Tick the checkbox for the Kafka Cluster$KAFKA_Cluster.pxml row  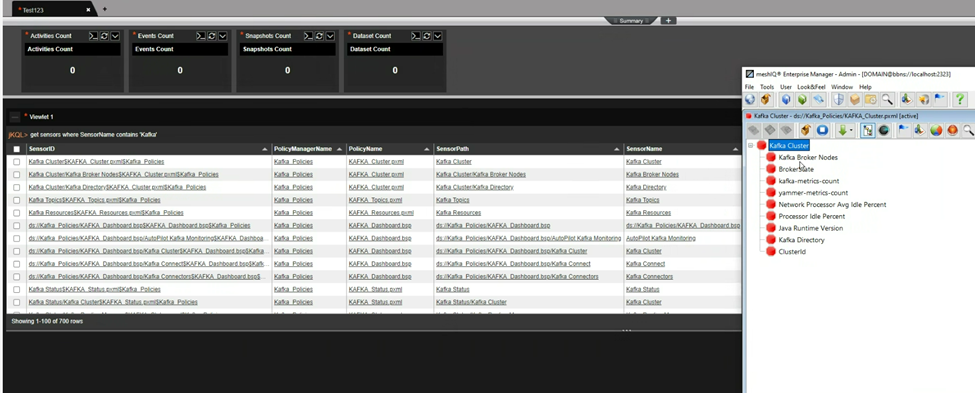[x=17, y=162]
